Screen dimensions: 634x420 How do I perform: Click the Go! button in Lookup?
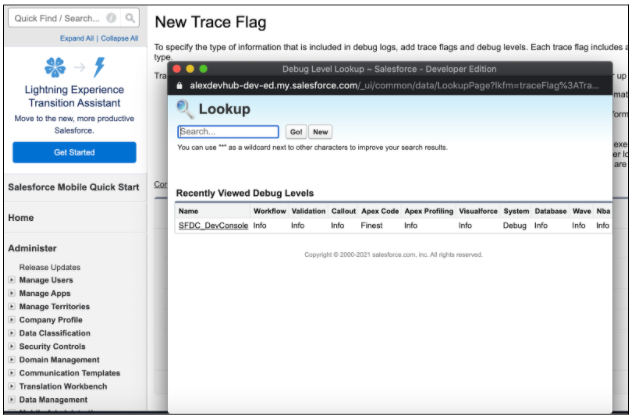click(295, 132)
